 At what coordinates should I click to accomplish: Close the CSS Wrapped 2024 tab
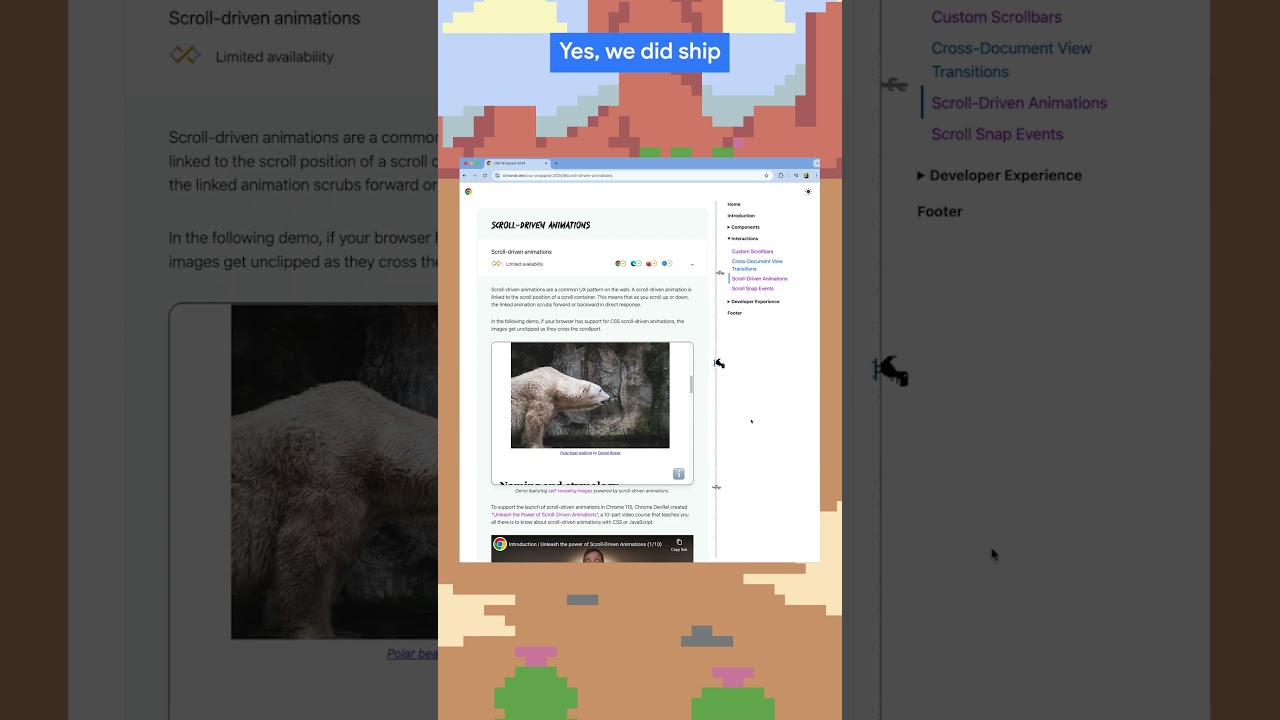tap(546, 163)
